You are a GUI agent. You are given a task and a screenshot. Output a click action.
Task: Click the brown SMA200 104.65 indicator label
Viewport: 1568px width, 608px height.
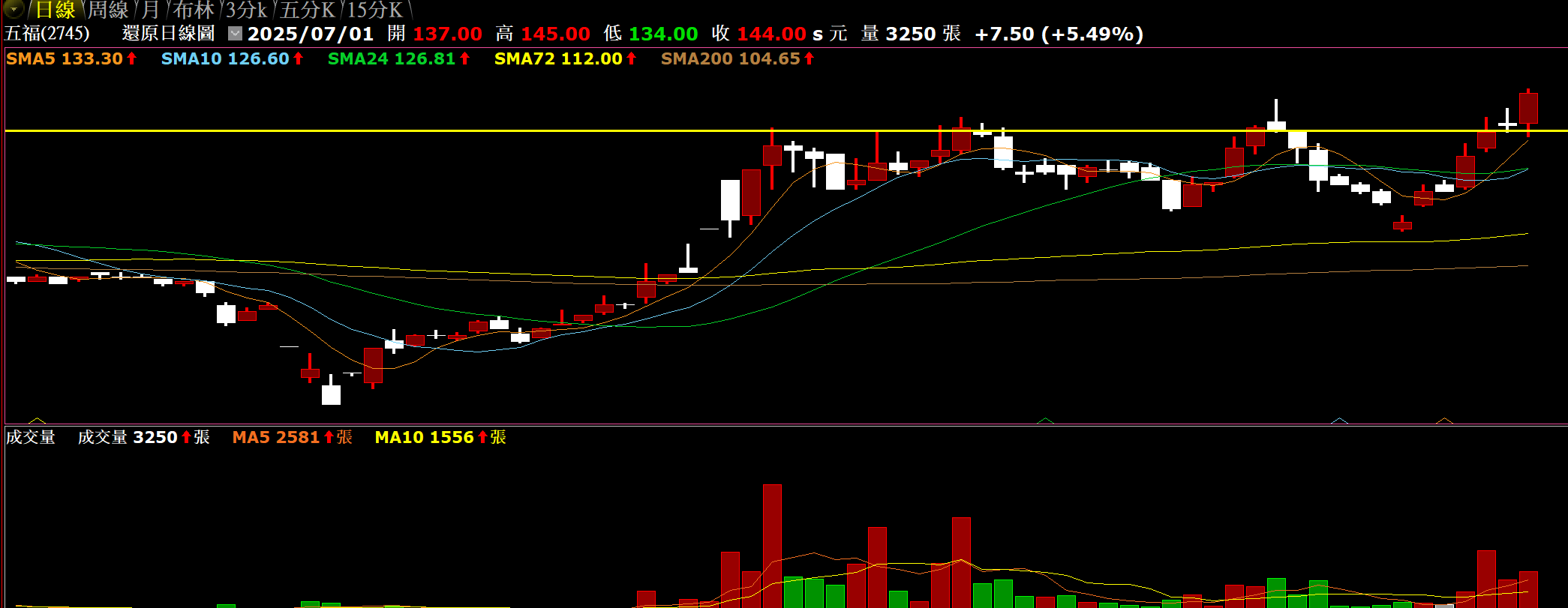tap(737, 58)
